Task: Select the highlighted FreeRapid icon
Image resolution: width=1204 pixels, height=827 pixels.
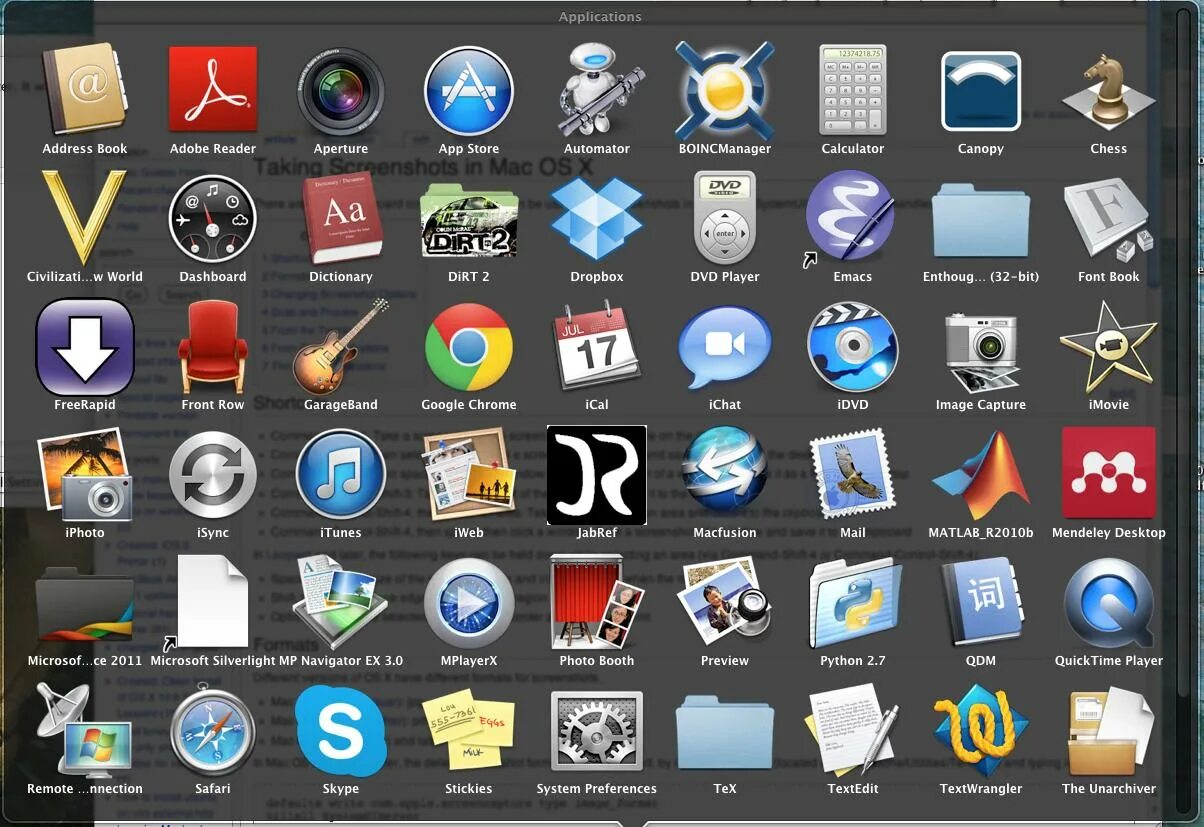Action: [85, 346]
